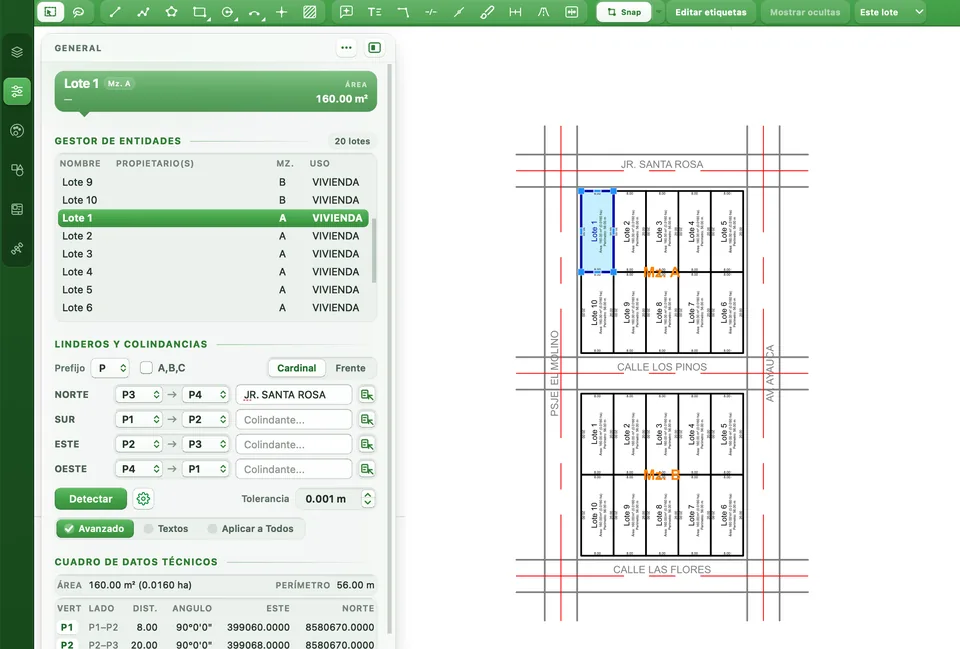Image resolution: width=960 pixels, height=649 pixels.
Task: Select the circle drawing tool
Action: pyautogui.click(x=228, y=12)
